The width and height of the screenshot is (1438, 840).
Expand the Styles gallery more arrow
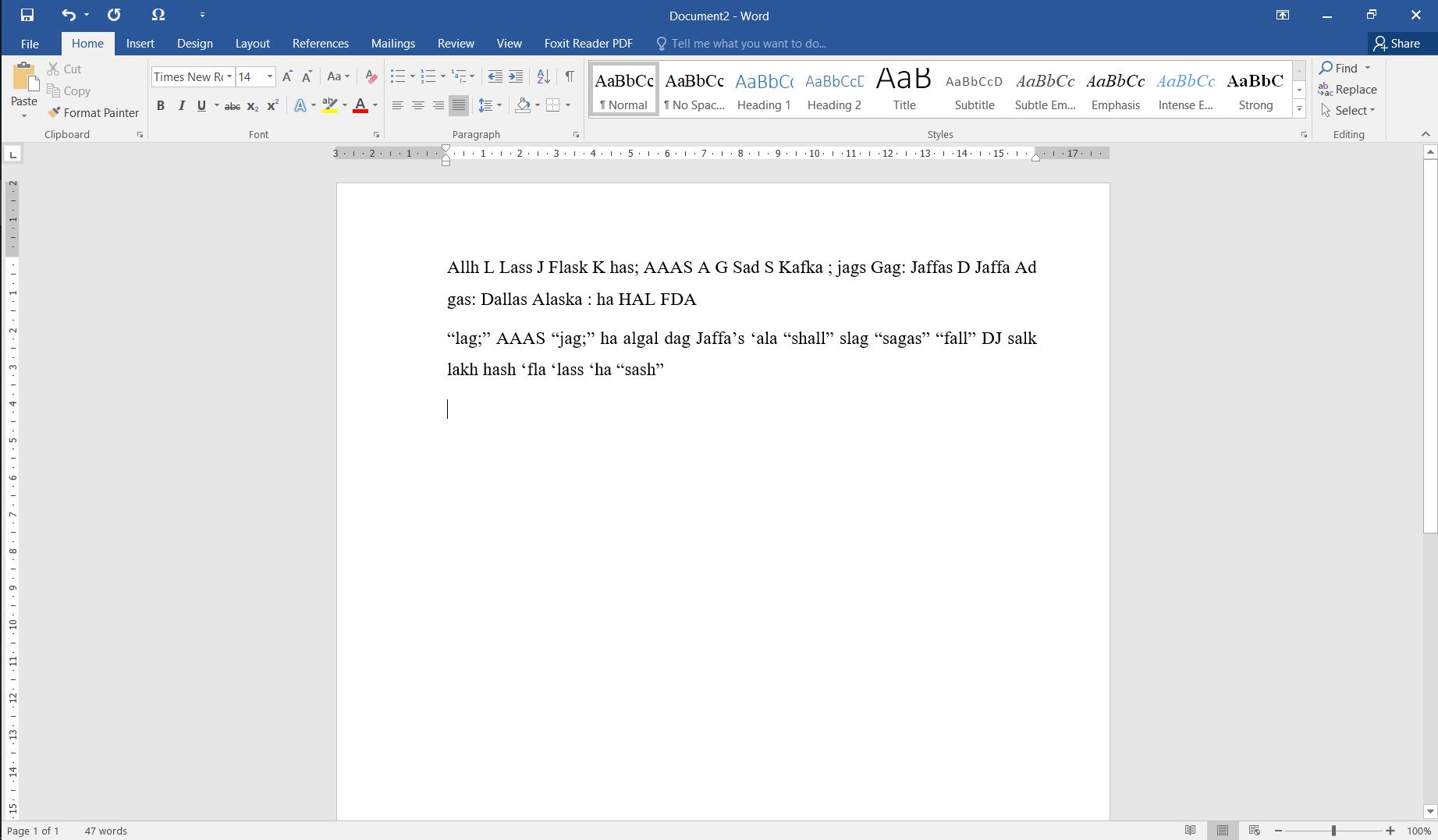tap(1299, 109)
